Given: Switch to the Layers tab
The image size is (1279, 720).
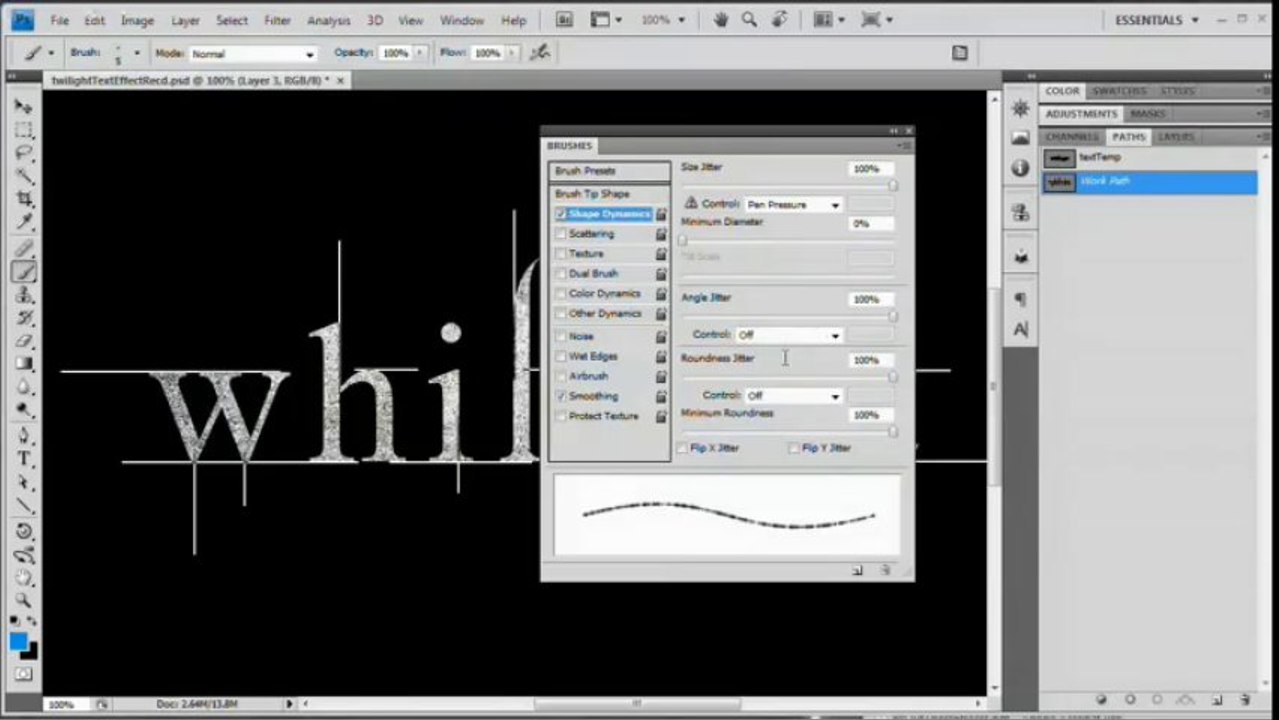Looking at the screenshot, I should tap(1176, 137).
